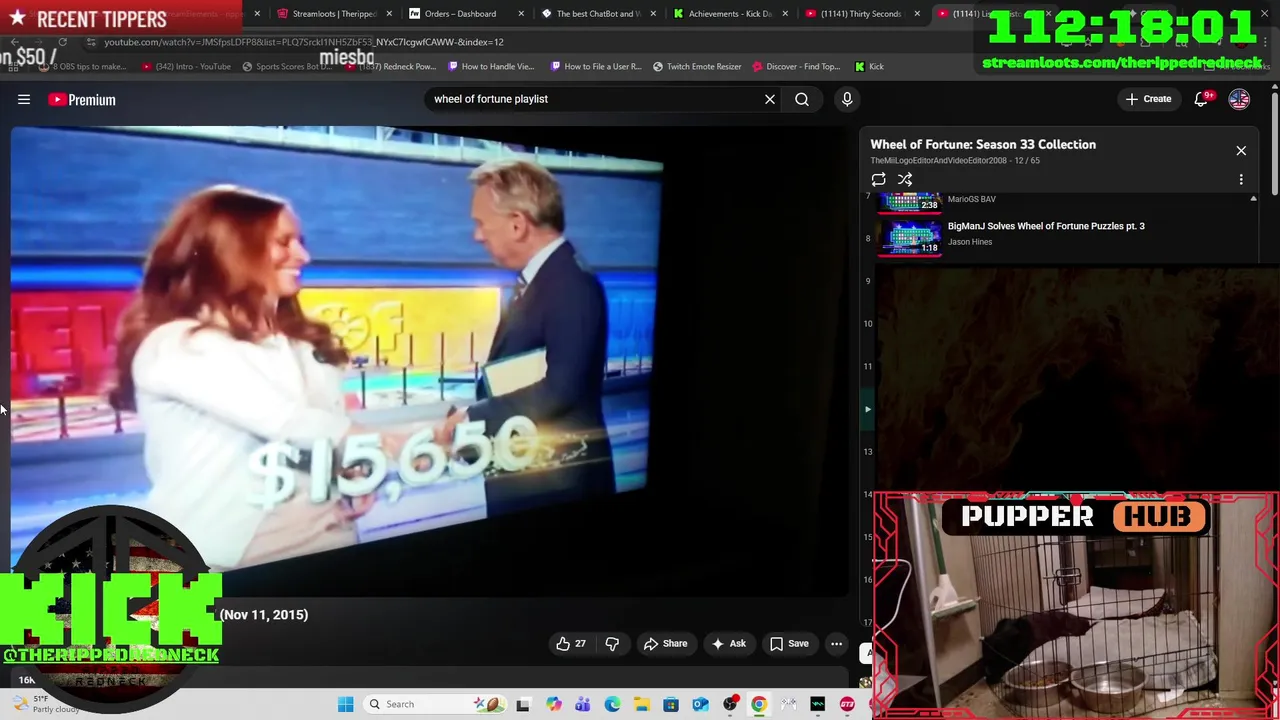The image size is (1280, 720).
Task: Click the video showing $15,650
Action: pos(430,360)
